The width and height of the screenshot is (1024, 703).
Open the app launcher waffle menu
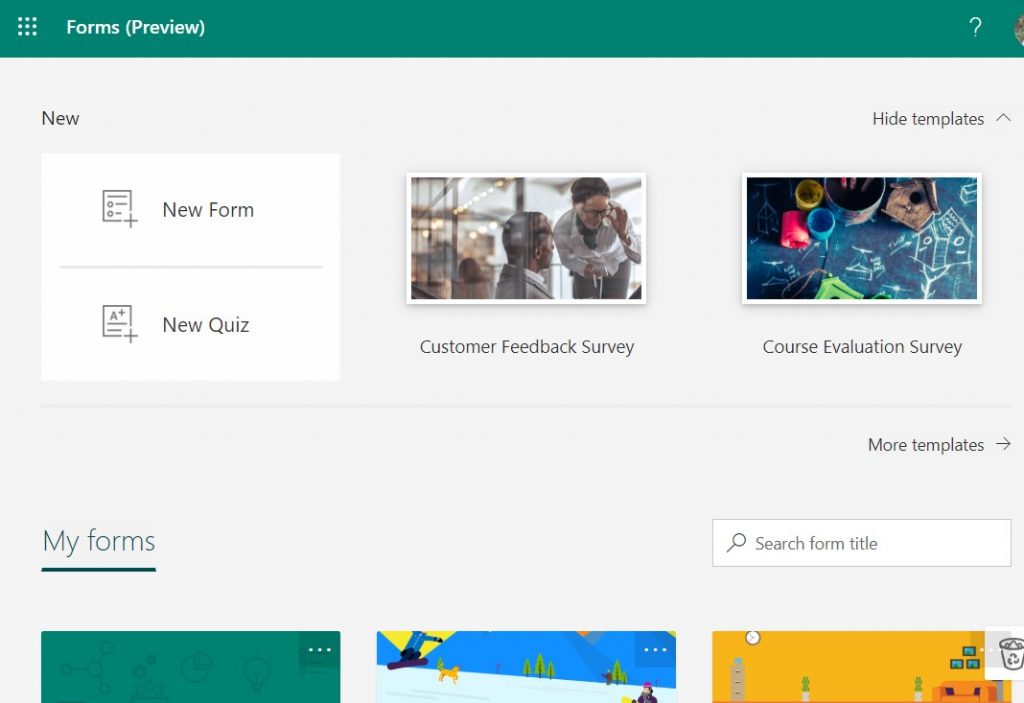pyautogui.click(x=27, y=27)
